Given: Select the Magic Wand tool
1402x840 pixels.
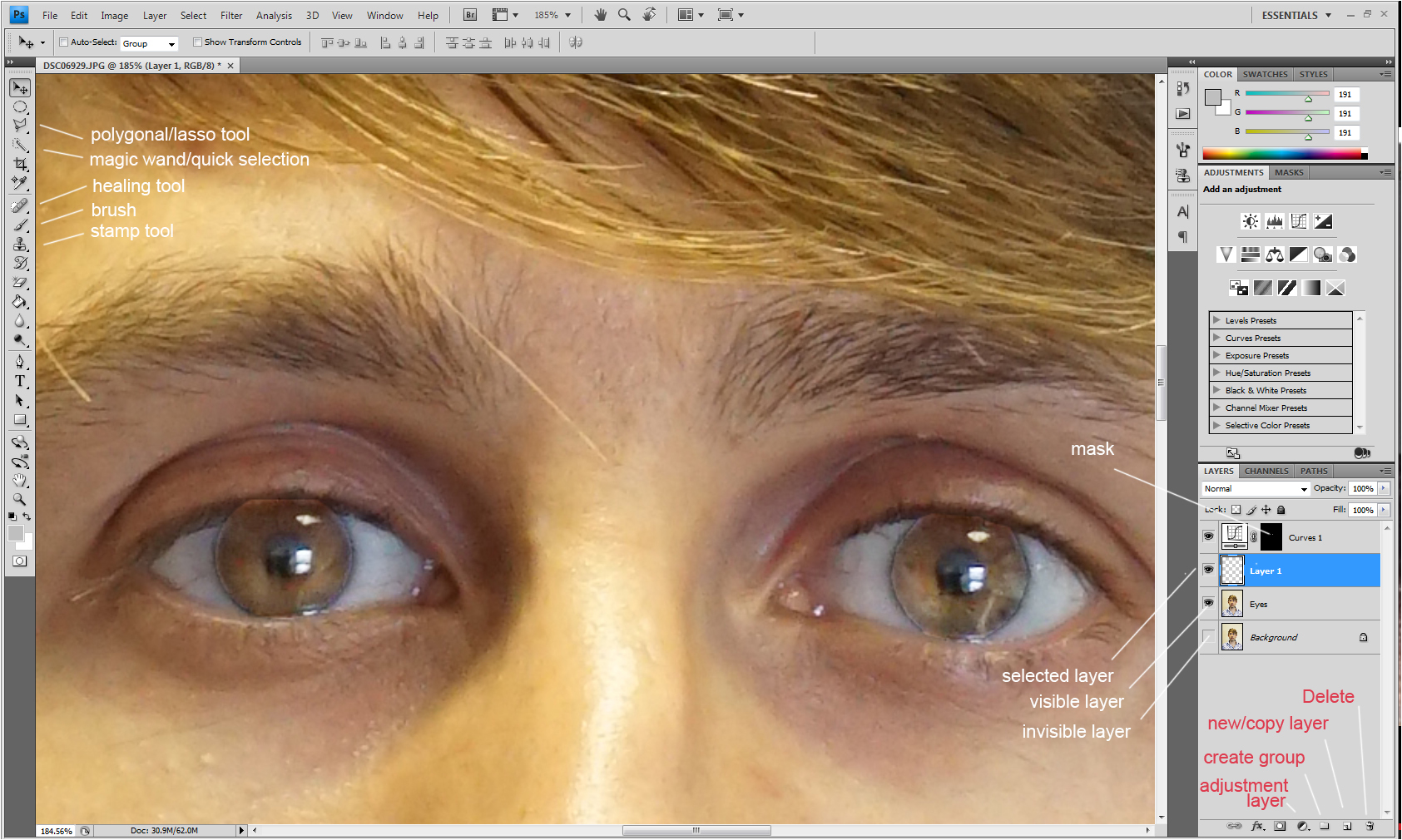Looking at the screenshot, I should (x=20, y=145).
